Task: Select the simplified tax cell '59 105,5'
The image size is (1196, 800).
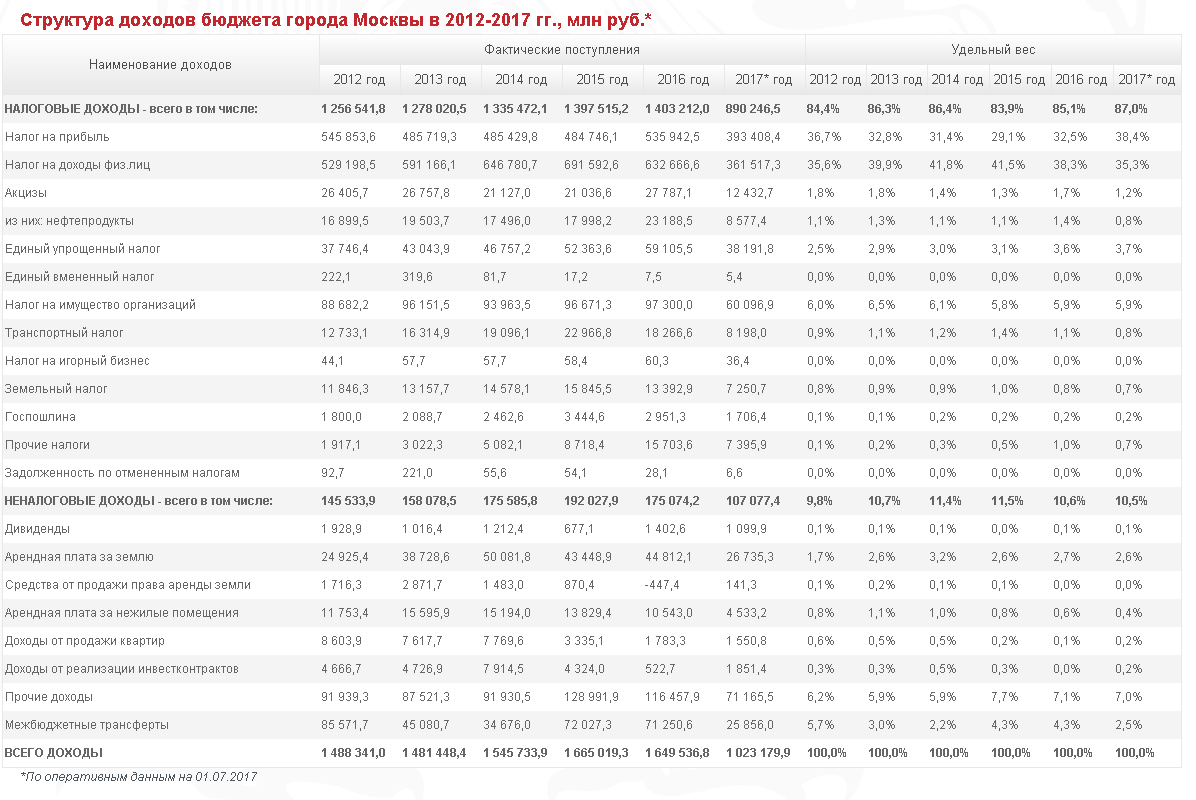Action: point(669,249)
